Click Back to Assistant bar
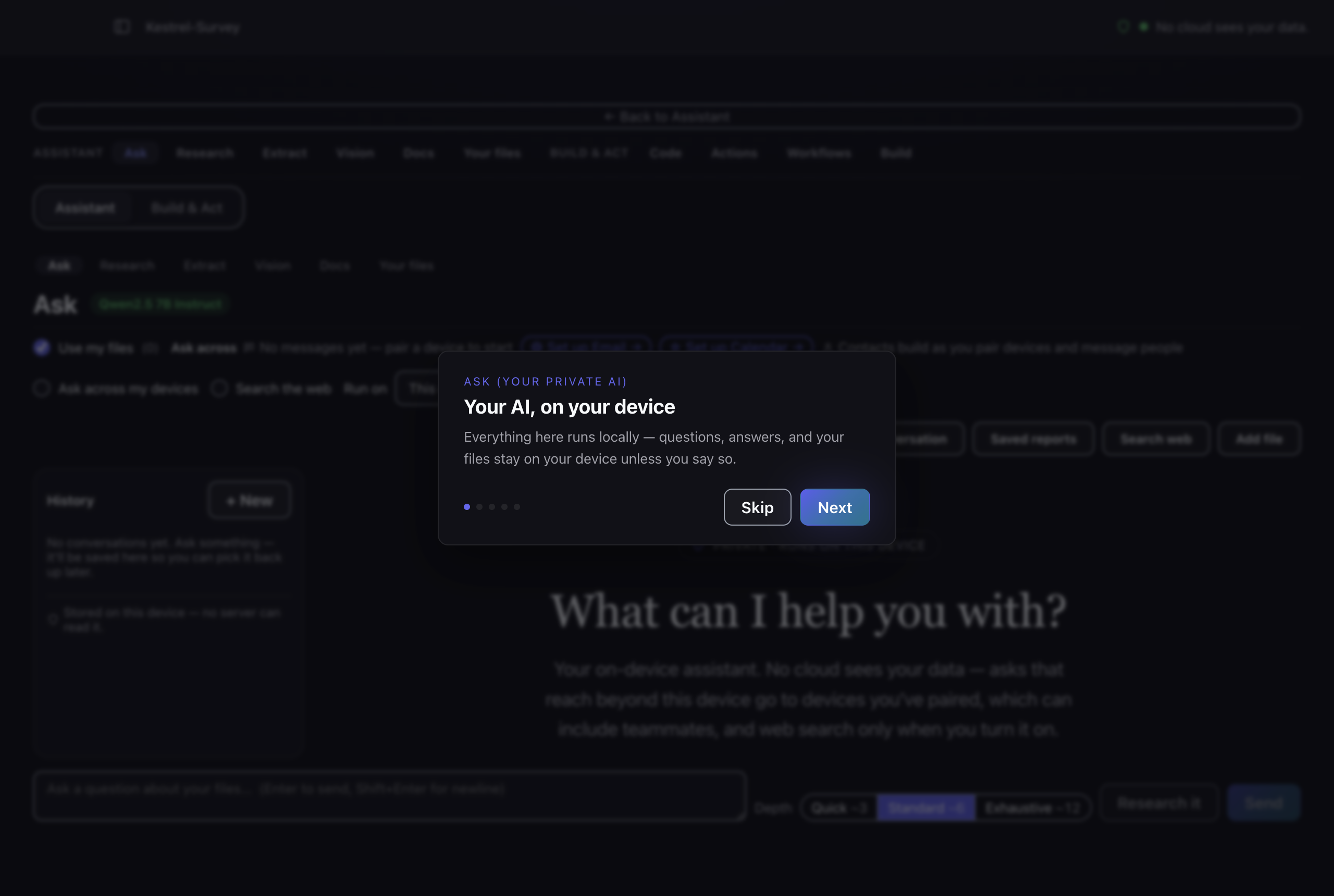 (x=667, y=117)
